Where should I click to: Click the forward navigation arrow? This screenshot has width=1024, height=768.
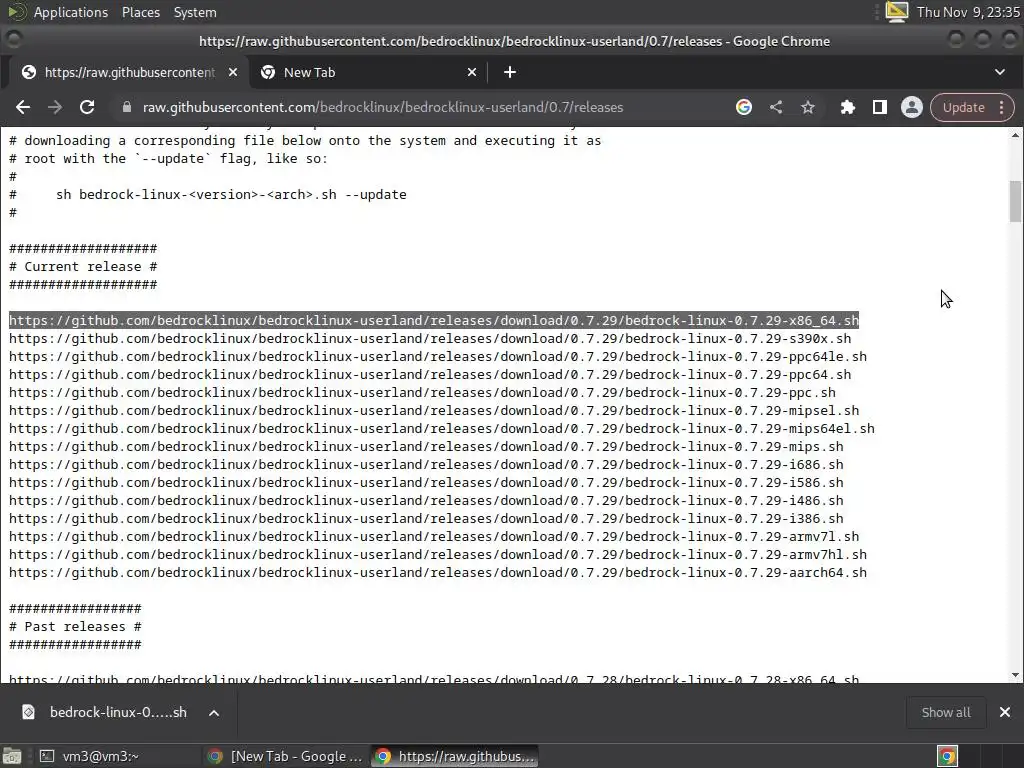[55, 108]
